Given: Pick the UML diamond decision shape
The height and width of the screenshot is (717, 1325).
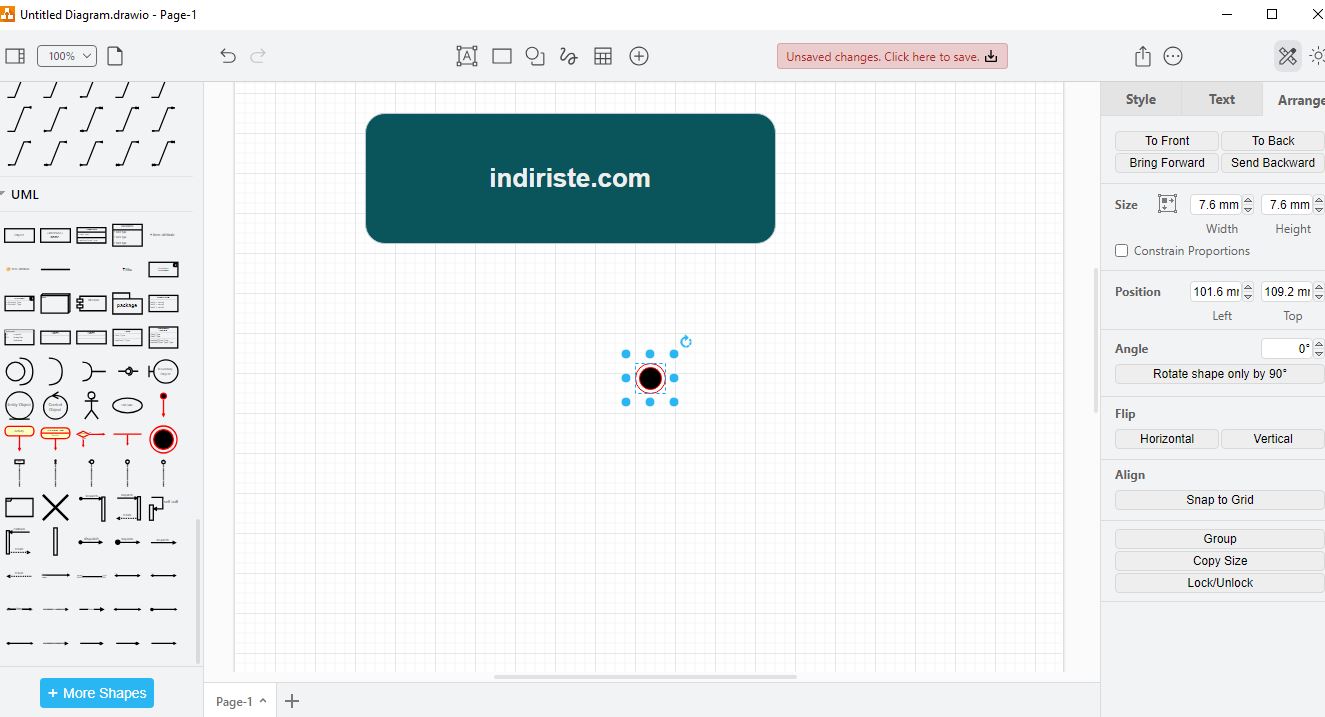Looking at the screenshot, I should pyautogui.click(x=91, y=437).
